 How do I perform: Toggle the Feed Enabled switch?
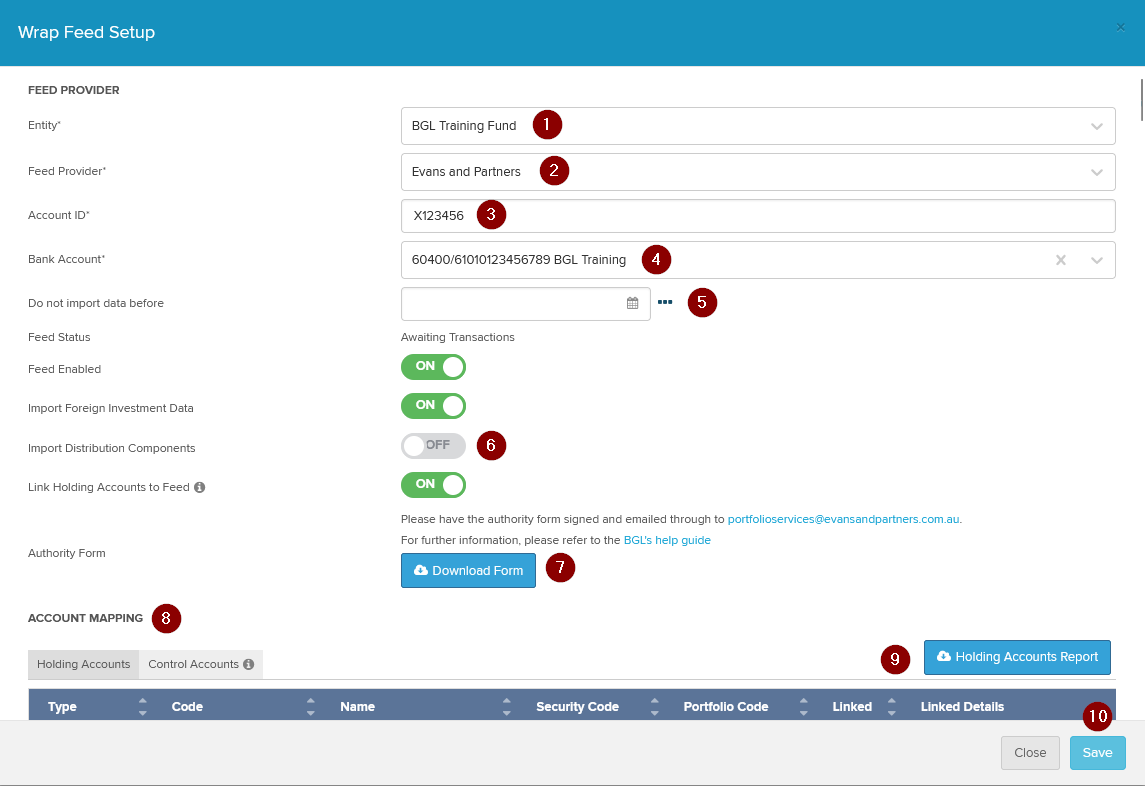tap(433, 367)
